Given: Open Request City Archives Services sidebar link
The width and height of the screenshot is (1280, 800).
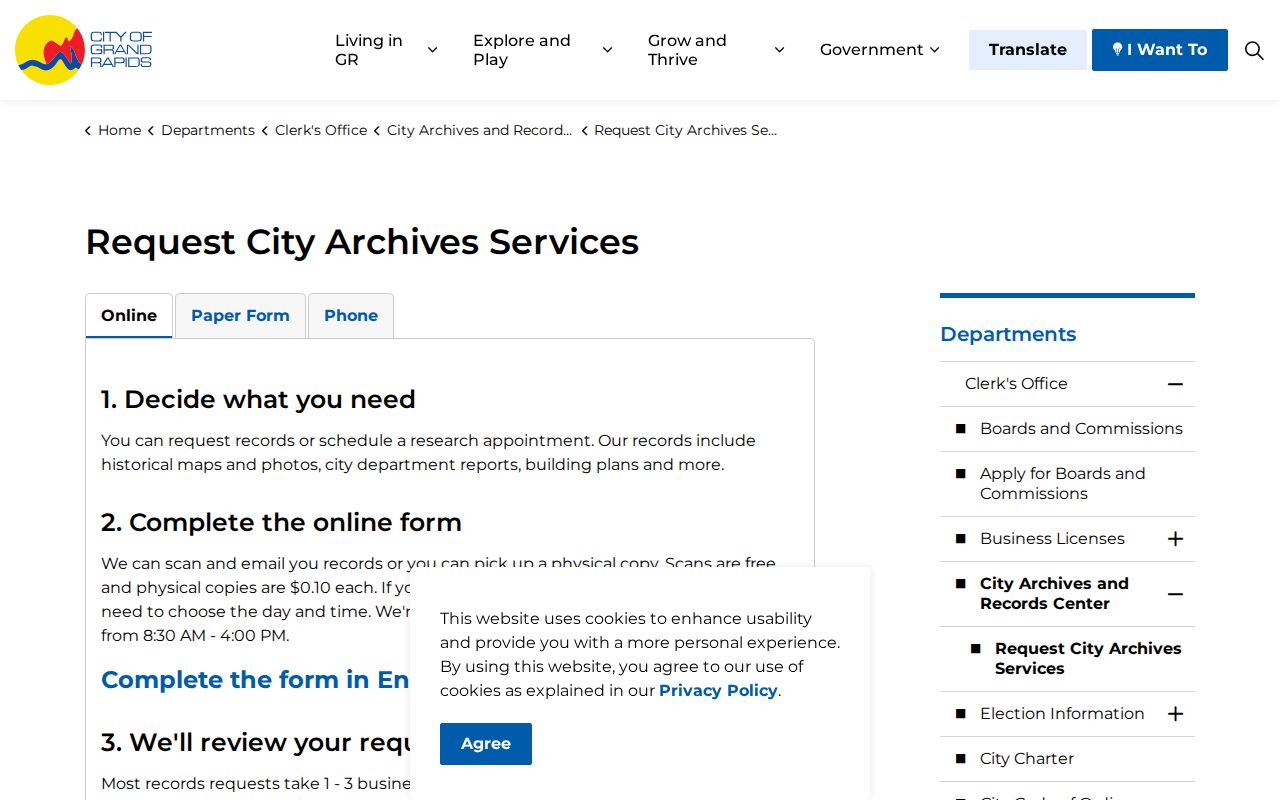Looking at the screenshot, I should [1088, 659].
